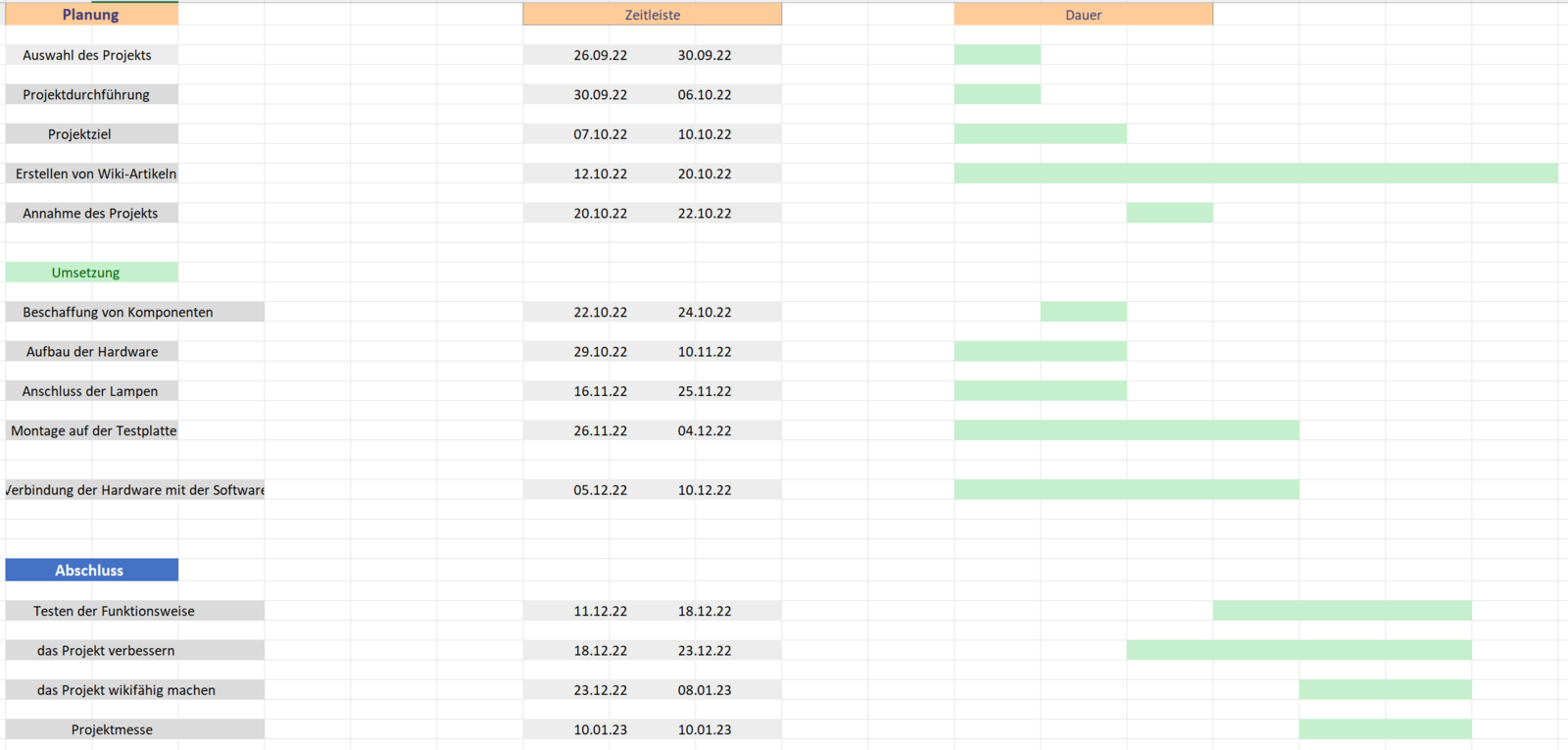Select the Testen der Funktionsweise cell
This screenshot has width=1568, height=750.
[x=114, y=611]
